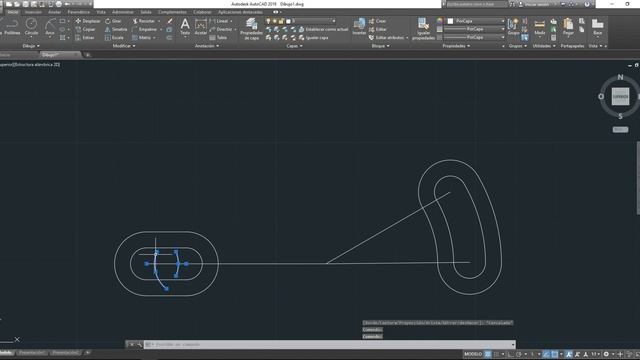The width and height of the screenshot is (640, 360).
Task: Click Igualar capa button
Action: click(x=313, y=38)
